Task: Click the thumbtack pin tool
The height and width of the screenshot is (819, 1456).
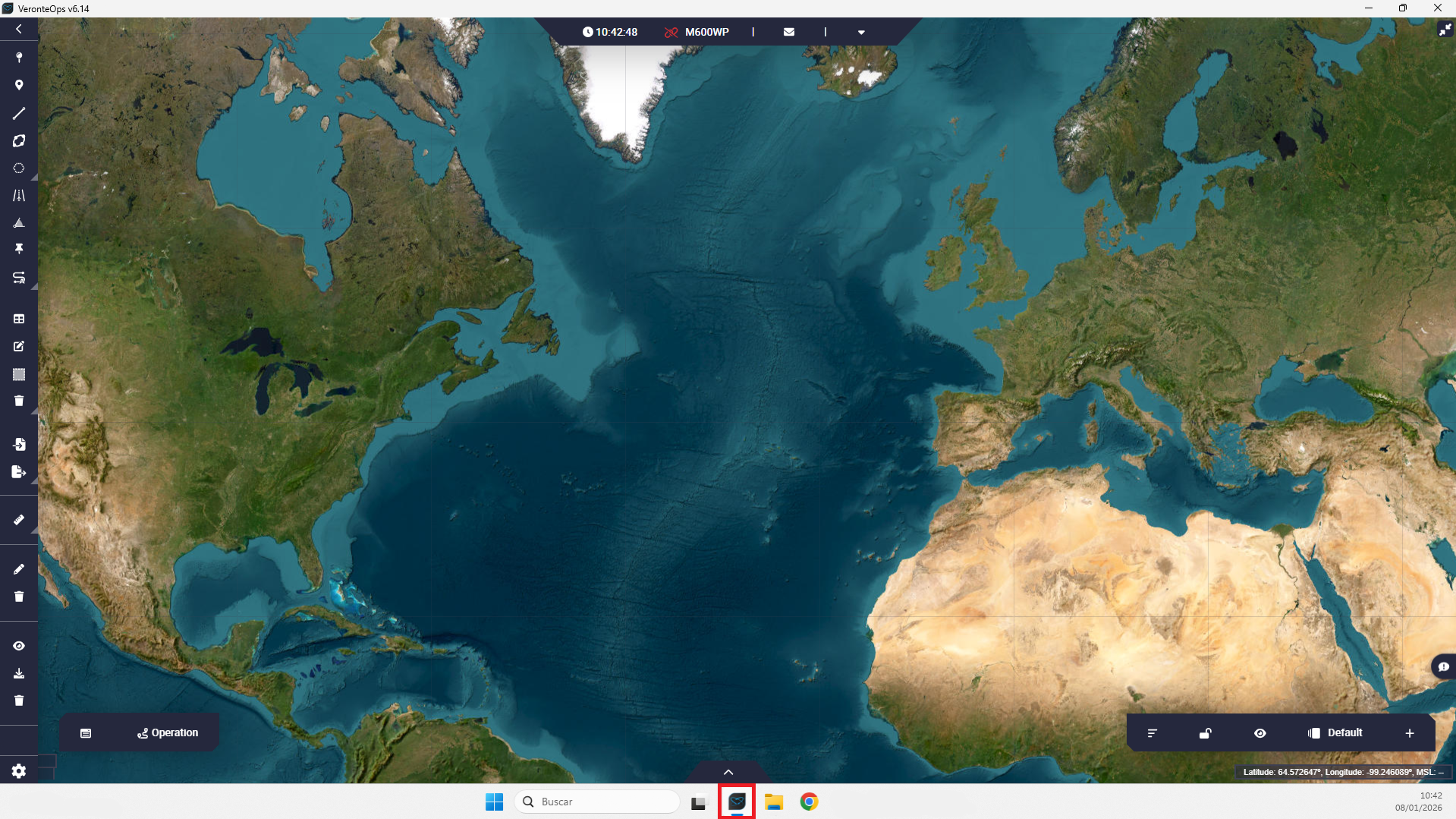Action: pyautogui.click(x=19, y=249)
